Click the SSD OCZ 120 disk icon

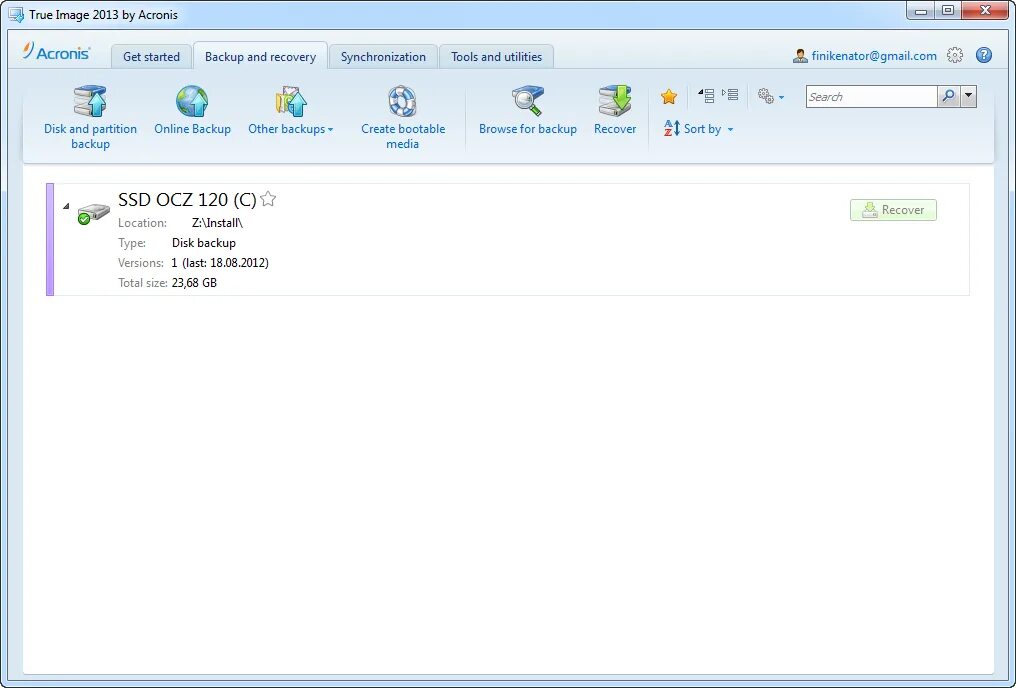[x=93, y=214]
